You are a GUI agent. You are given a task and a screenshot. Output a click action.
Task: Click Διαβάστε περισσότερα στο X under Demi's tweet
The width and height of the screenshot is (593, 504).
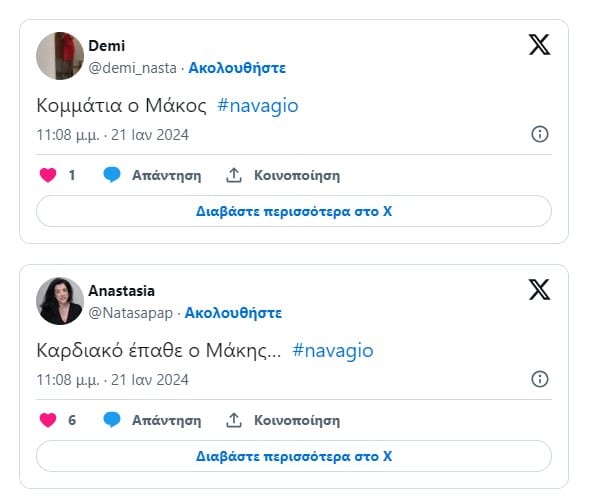[294, 211]
